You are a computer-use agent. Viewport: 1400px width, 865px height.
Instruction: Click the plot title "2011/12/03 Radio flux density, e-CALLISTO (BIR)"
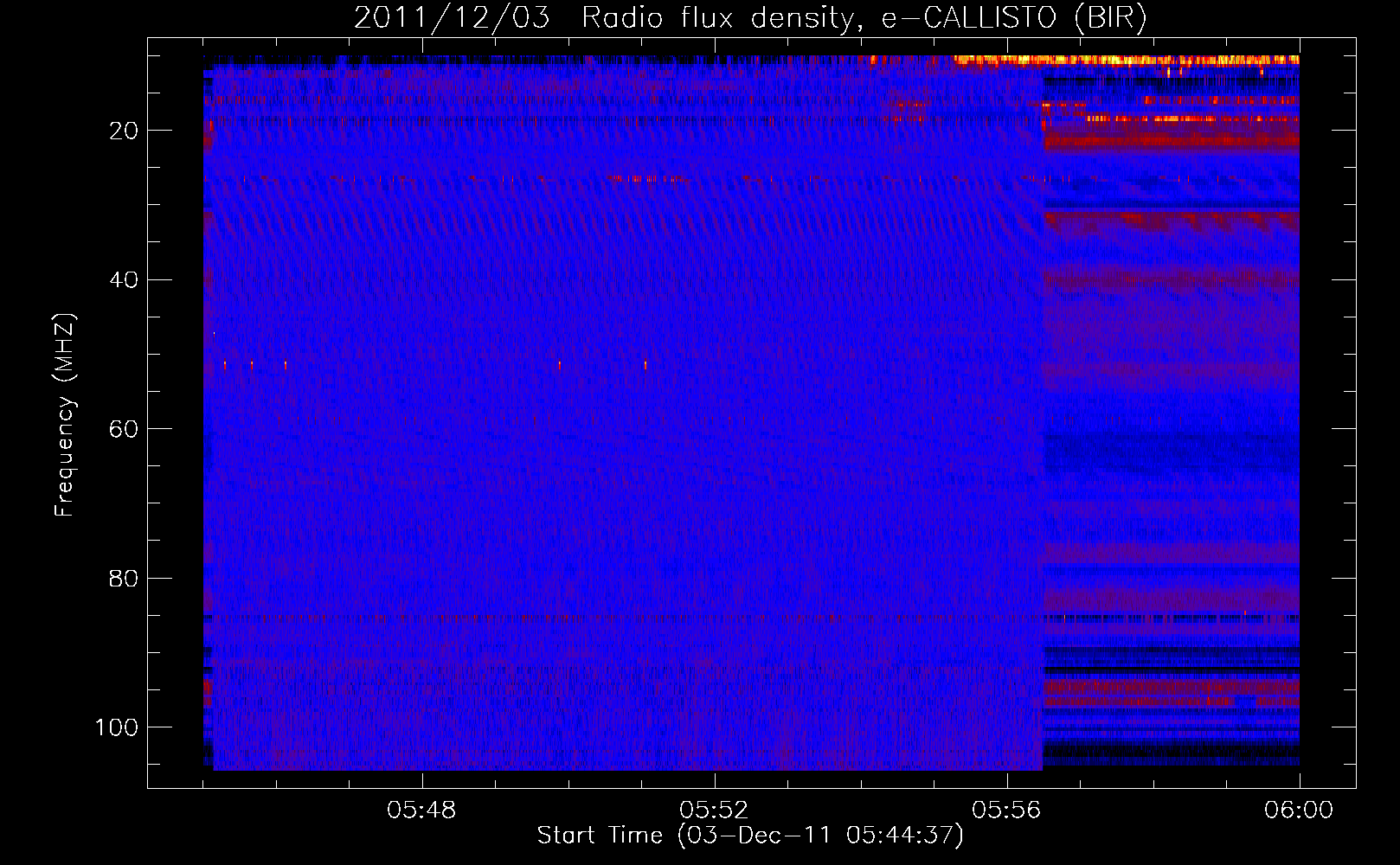click(x=750, y=18)
